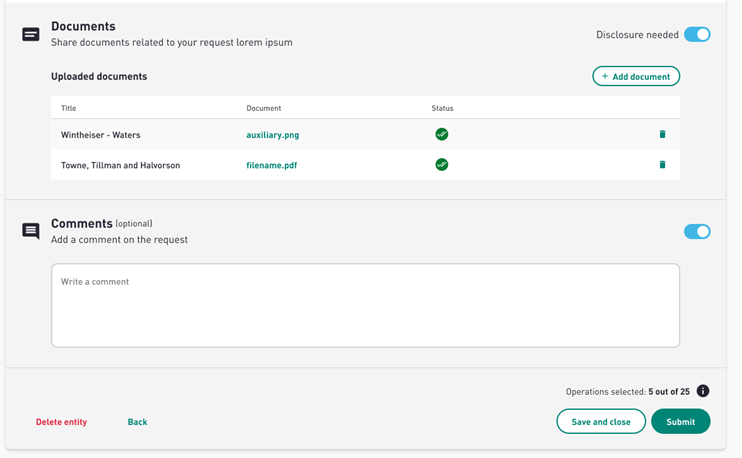Delete the Towne, Tillman and Halvorson document
This screenshot has height=458, width=742.
point(662,165)
